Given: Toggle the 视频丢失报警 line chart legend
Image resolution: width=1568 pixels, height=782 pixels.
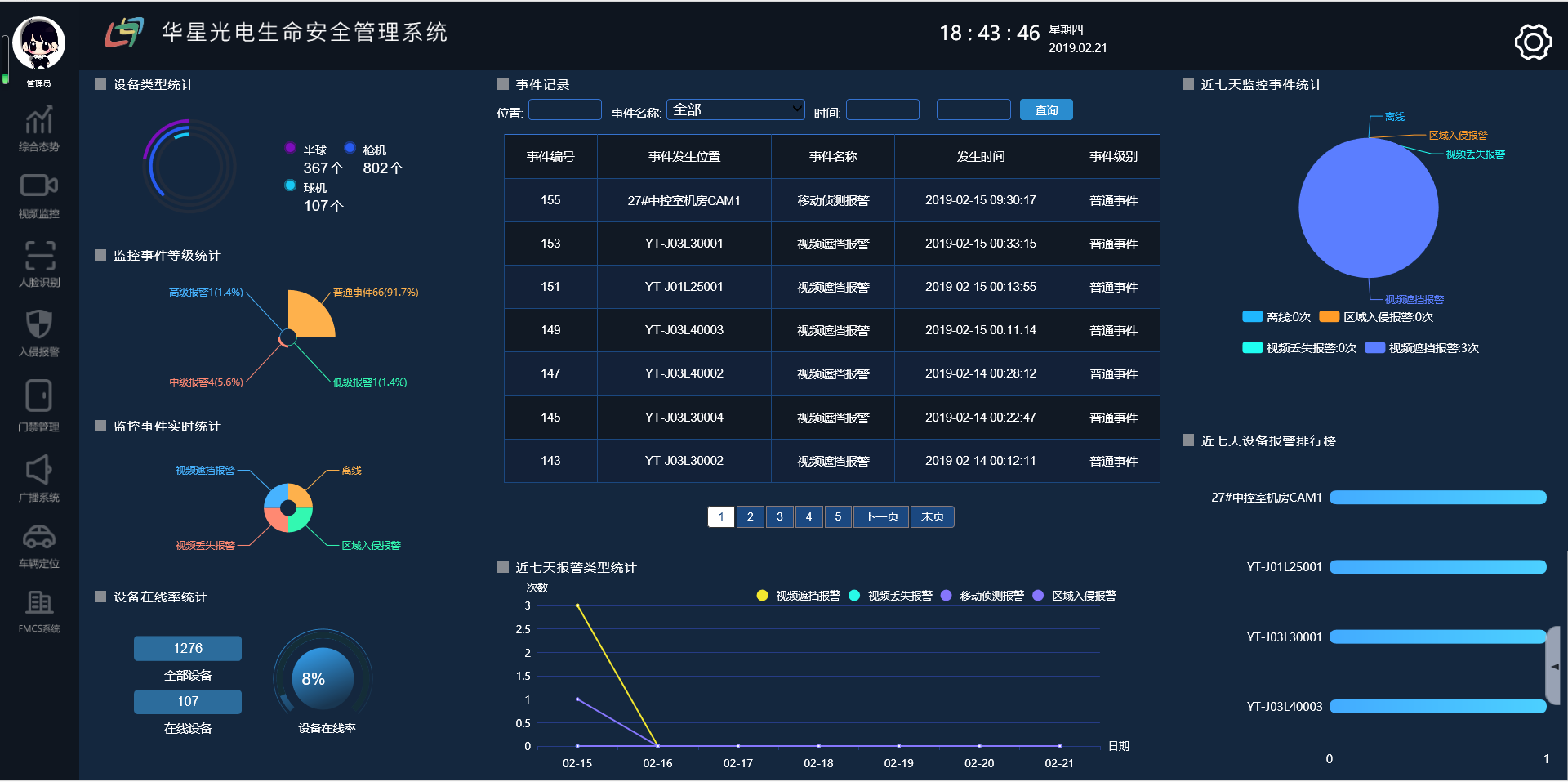Looking at the screenshot, I should tap(891, 596).
